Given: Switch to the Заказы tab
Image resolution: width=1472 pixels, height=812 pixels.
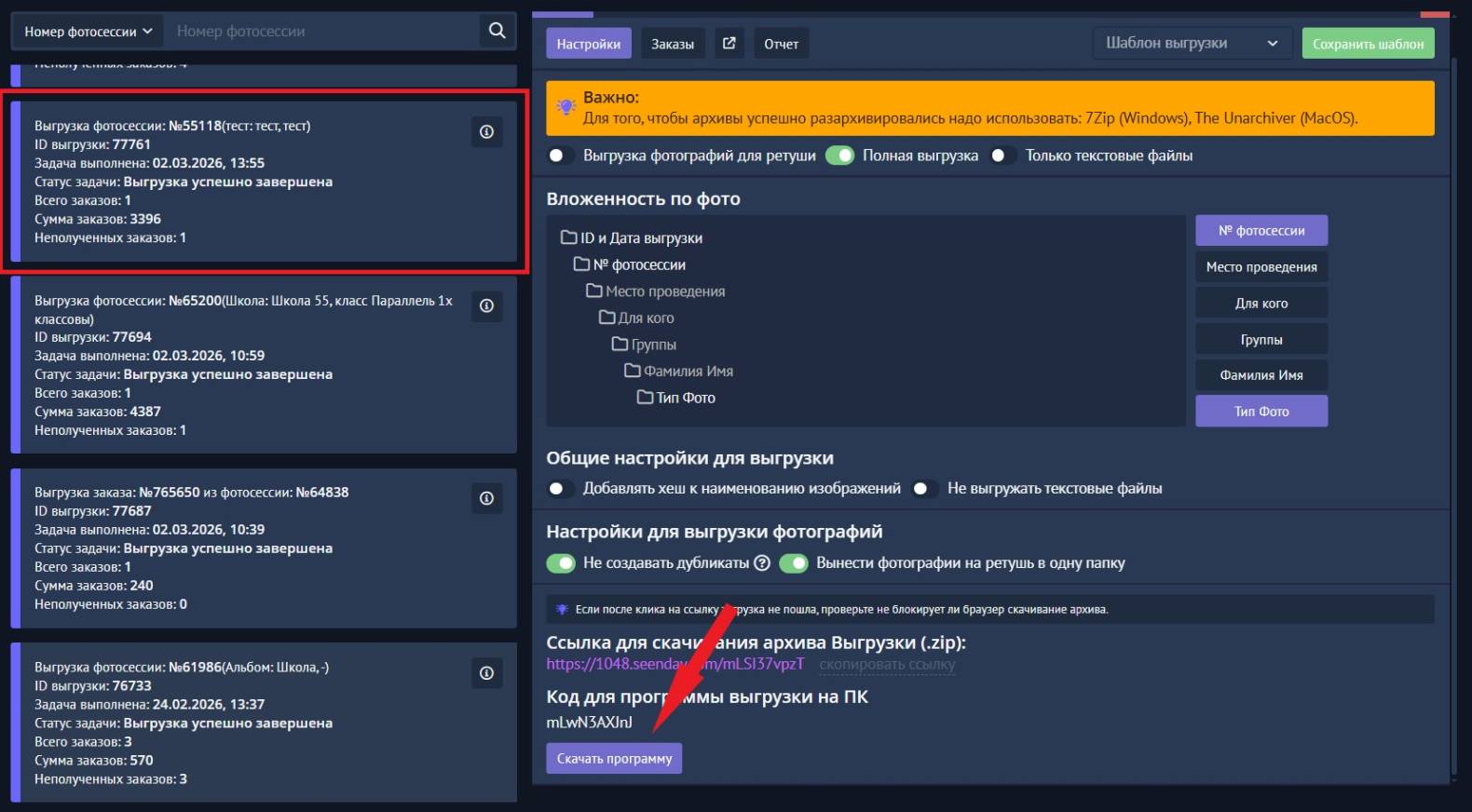Looking at the screenshot, I should (x=672, y=44).
